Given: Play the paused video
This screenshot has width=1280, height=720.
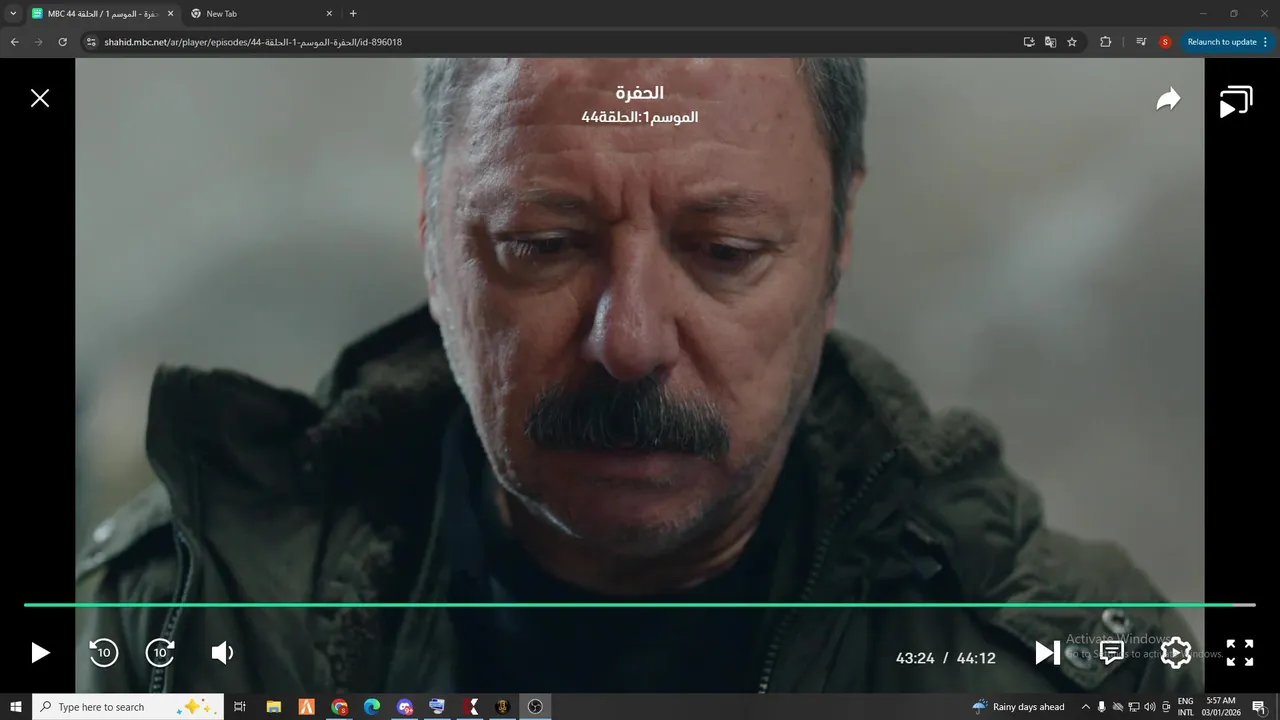Looking at the screenshot, I should (x=40, y=653).
